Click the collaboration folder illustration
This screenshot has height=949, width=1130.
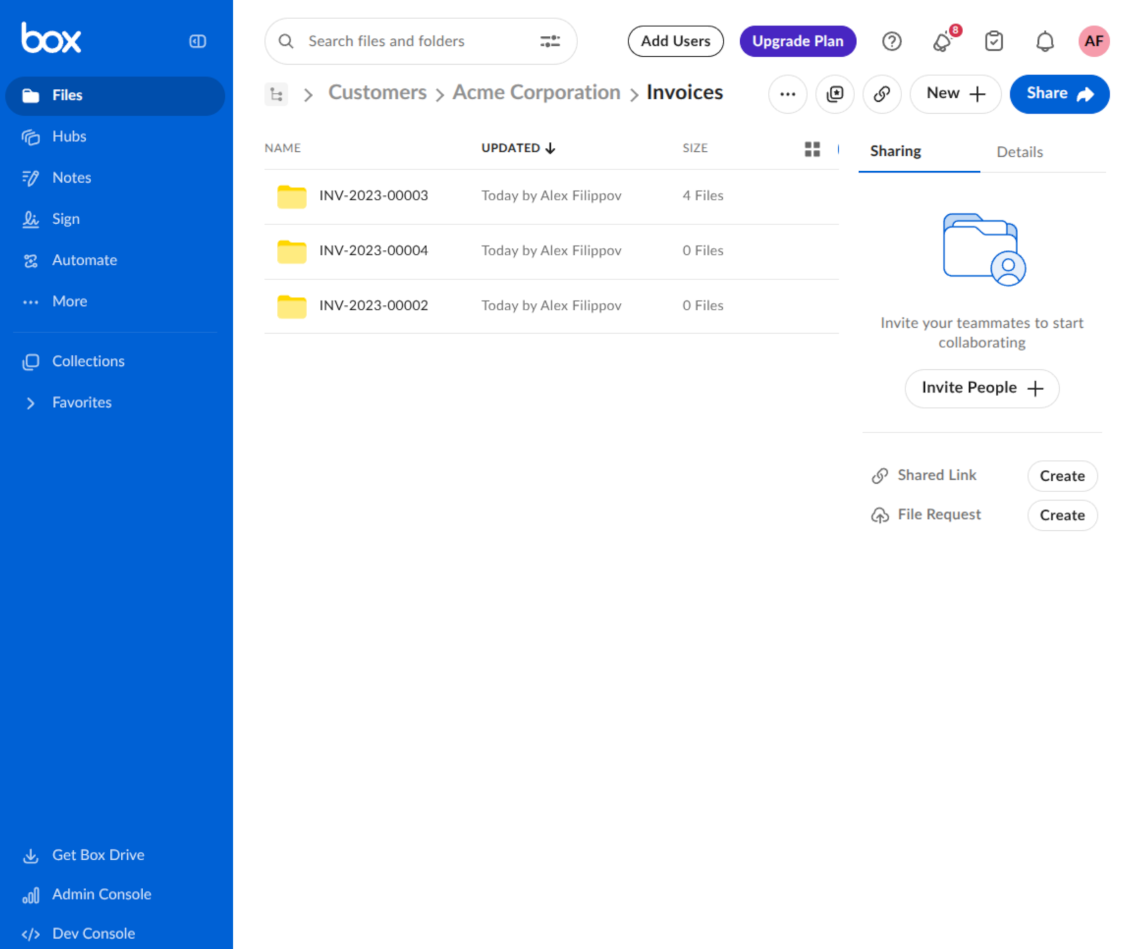[x=984, y=249]
